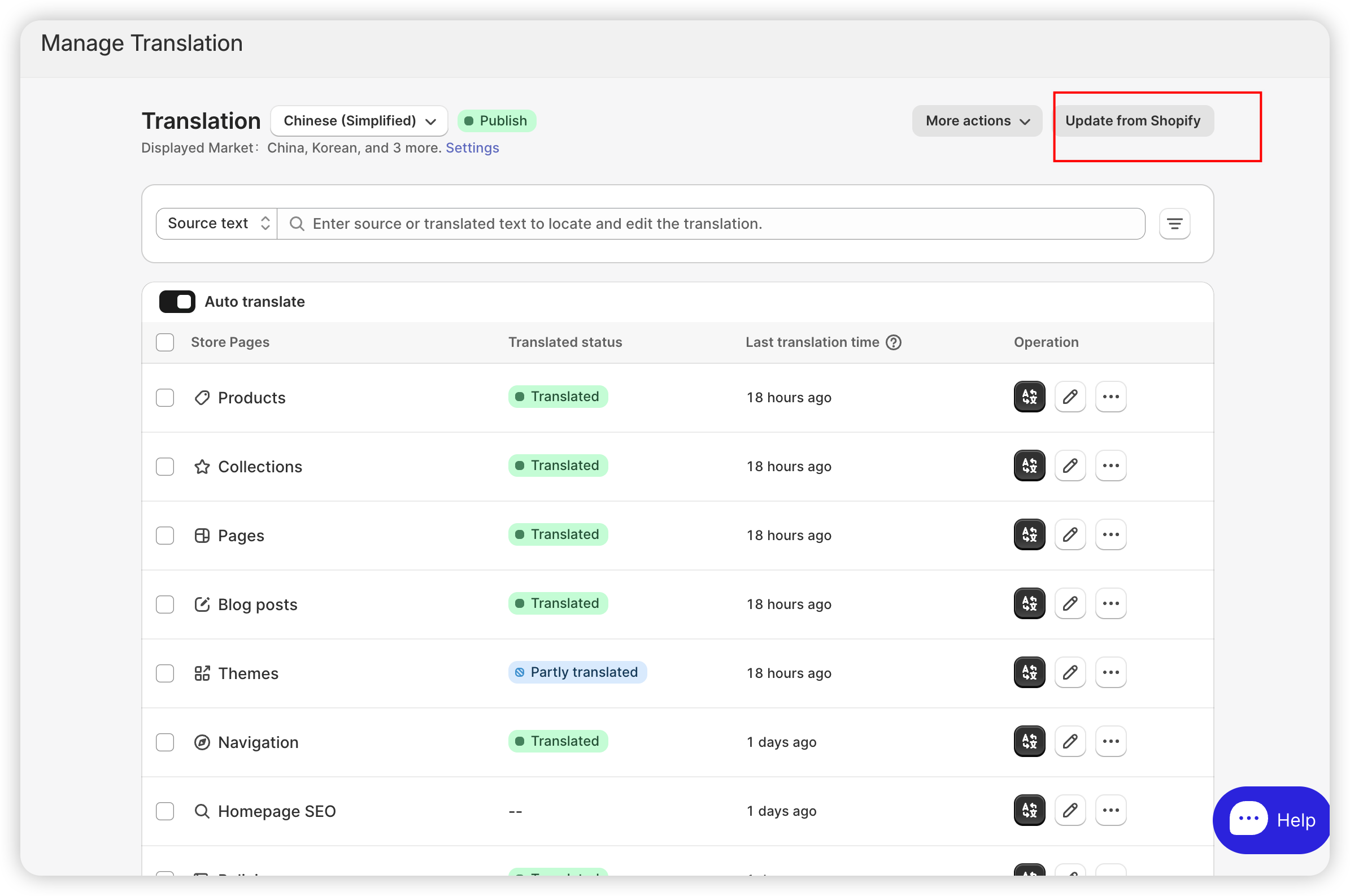The height and width of the screenshot is (896, 1350).
Task: Click the Translated status header
Action: 565,342
